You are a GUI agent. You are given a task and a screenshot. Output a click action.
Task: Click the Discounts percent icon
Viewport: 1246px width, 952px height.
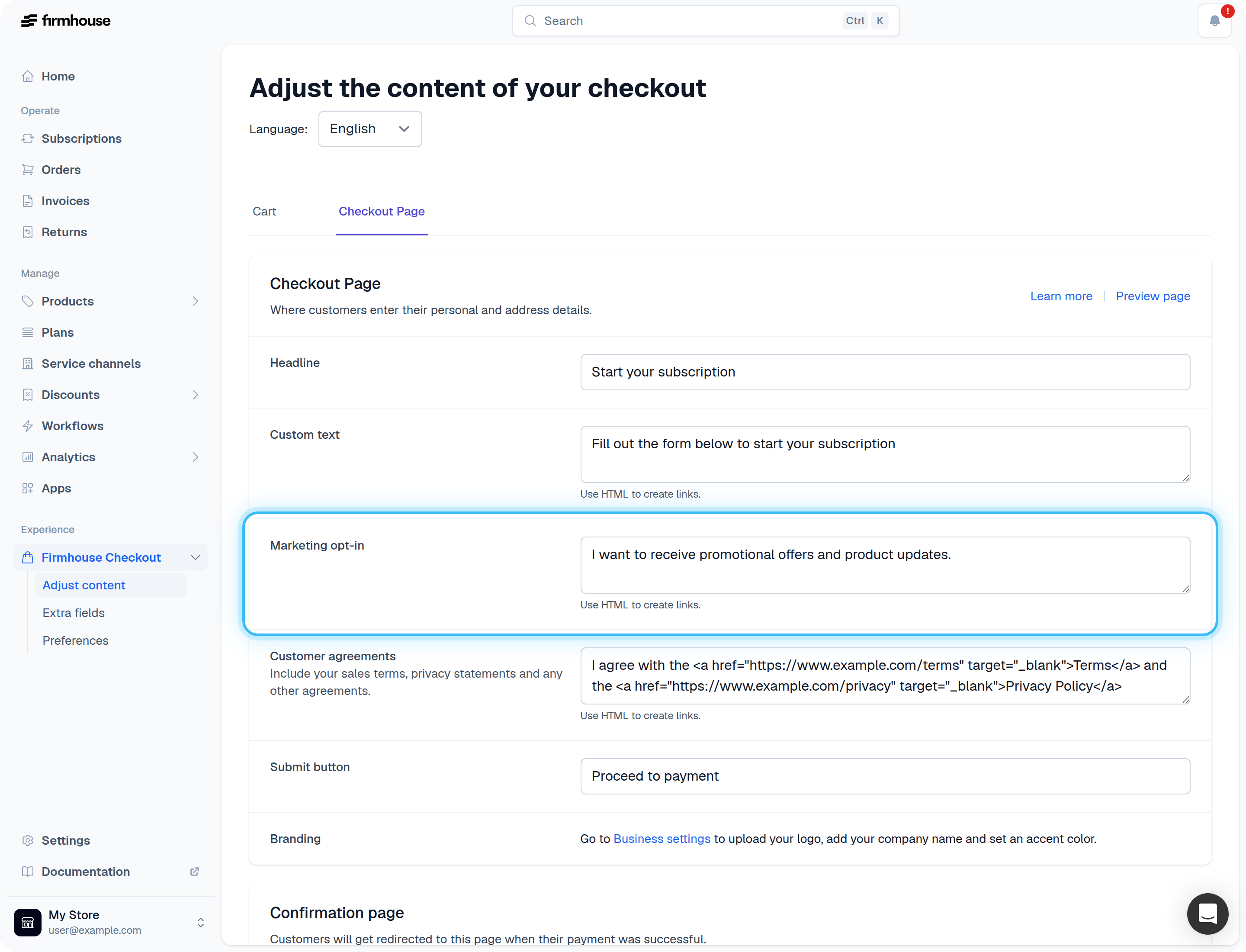[27, 394]
